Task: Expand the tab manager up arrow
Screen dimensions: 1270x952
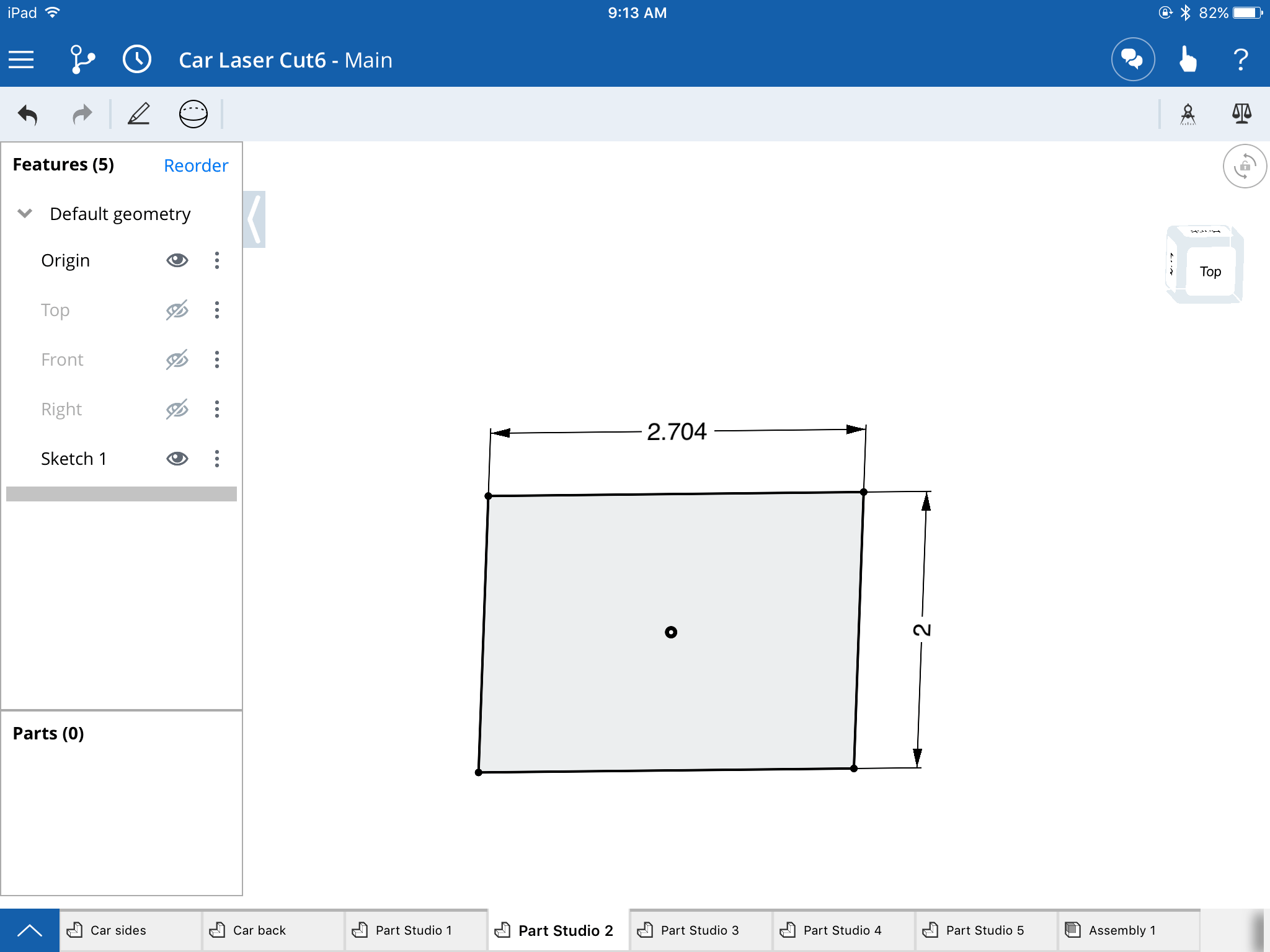Action: (29, 930)
